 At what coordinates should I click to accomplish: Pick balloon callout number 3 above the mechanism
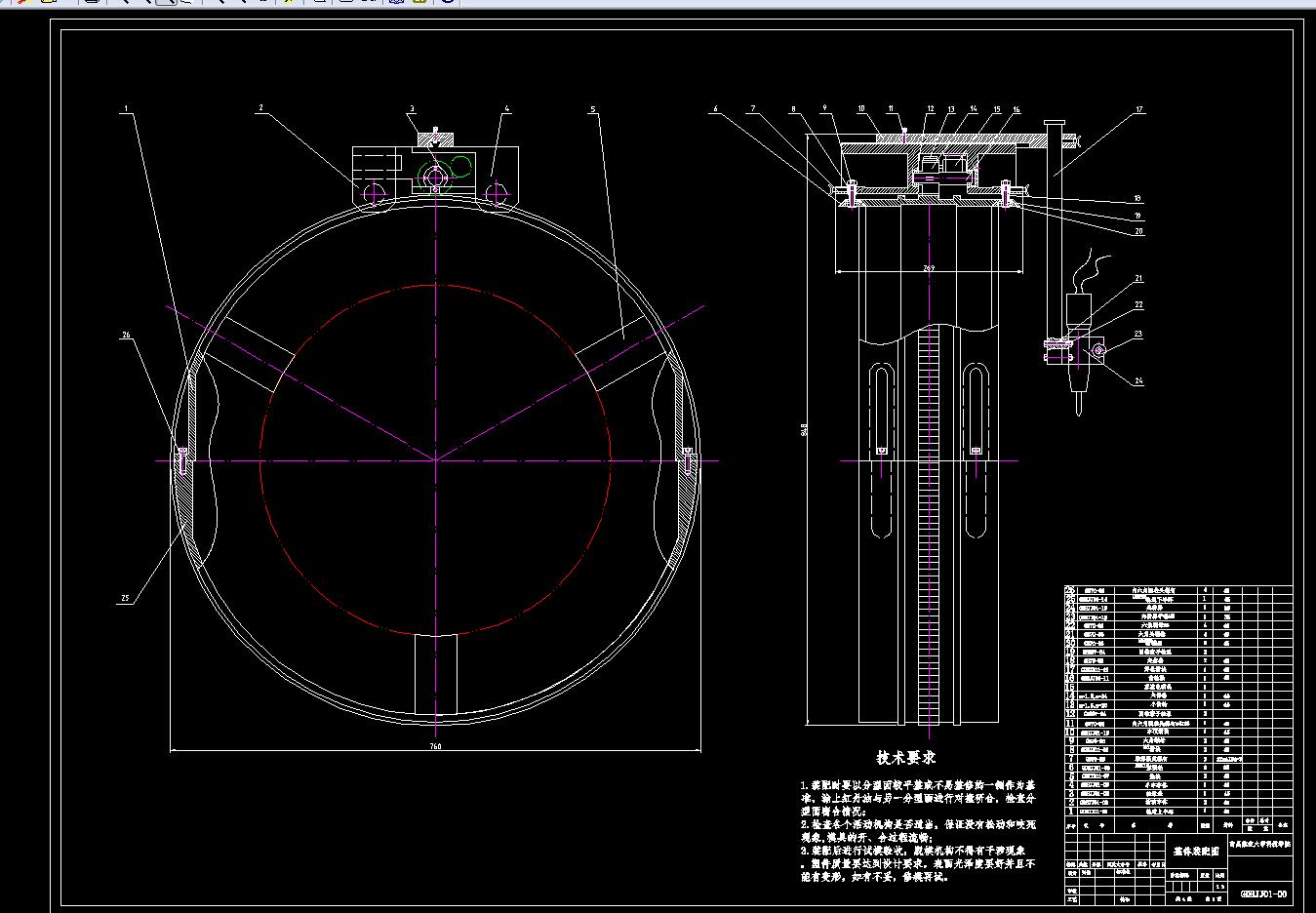(x=412, y=108)
